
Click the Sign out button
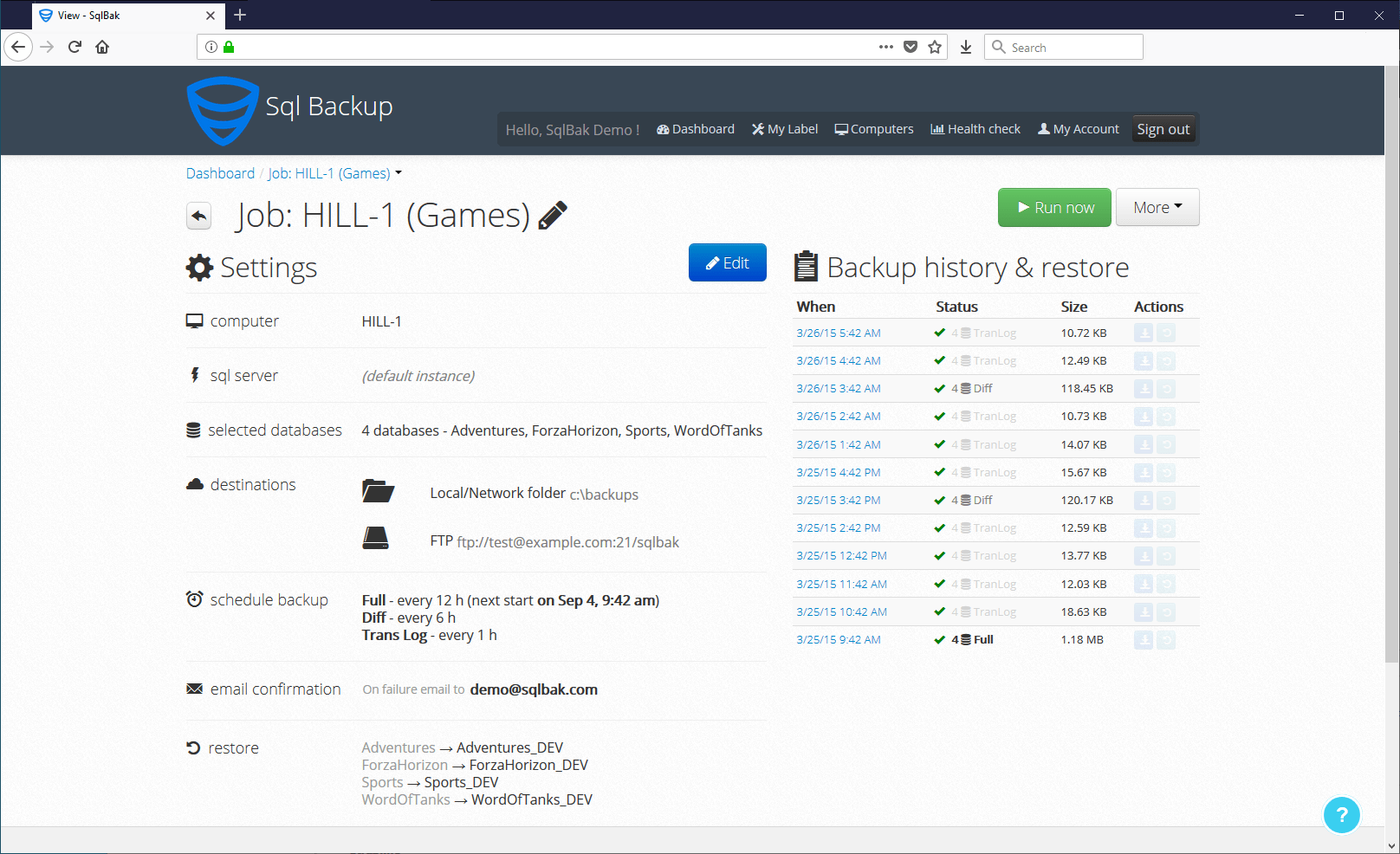(1163, 129)
